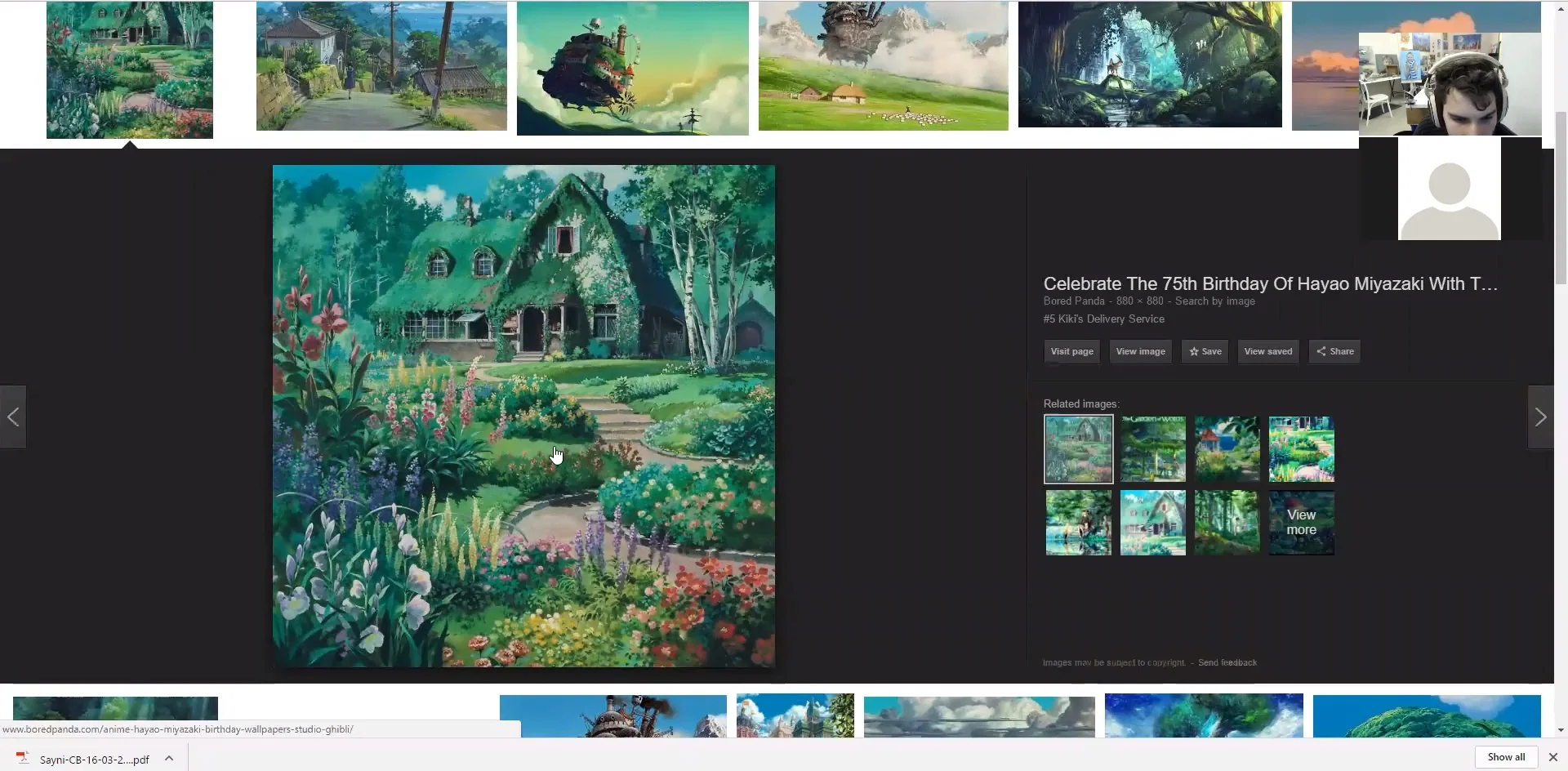Image resolution: width=1568 pixels, height=771 pixels.
Task: Select bottom row cloudy sky thumbnail
Action: [979, 717]
